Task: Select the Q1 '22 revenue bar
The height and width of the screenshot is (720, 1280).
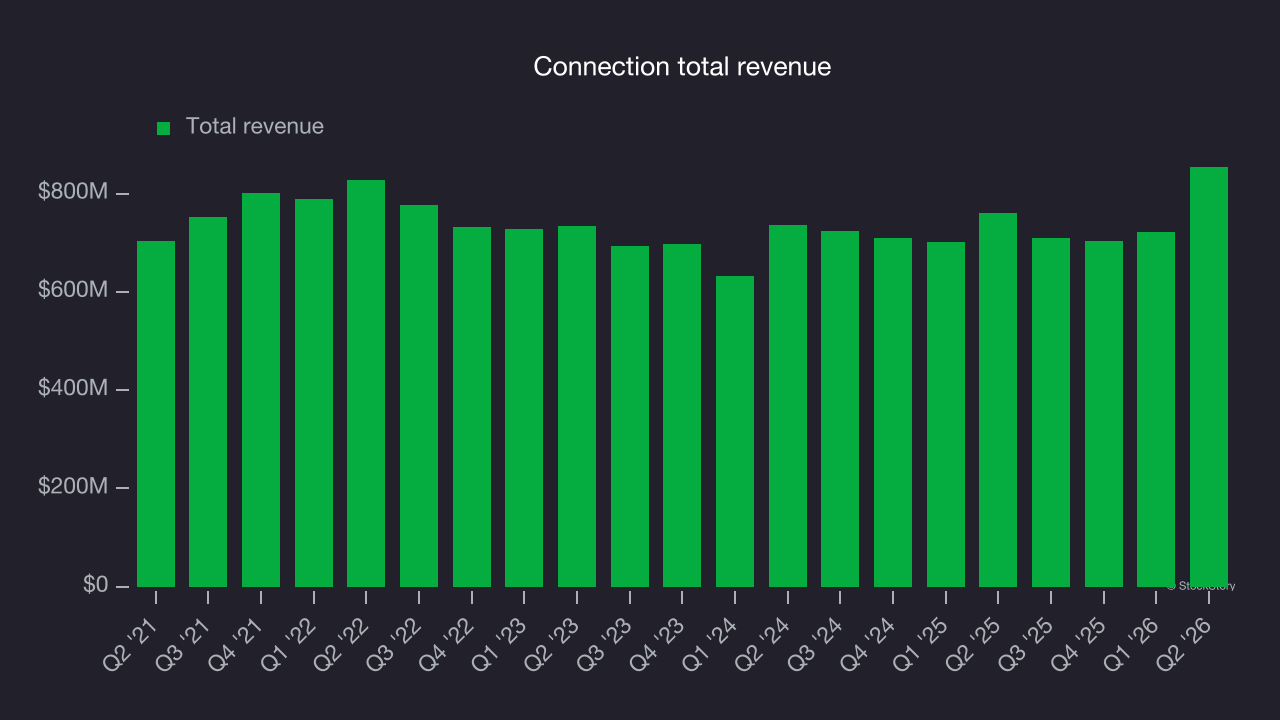Action: [x=314, y=393]
